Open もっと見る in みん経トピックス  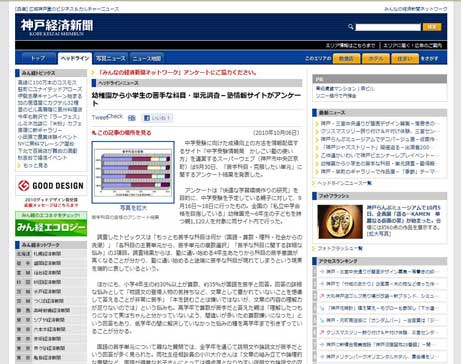click(x=35, y=165)
